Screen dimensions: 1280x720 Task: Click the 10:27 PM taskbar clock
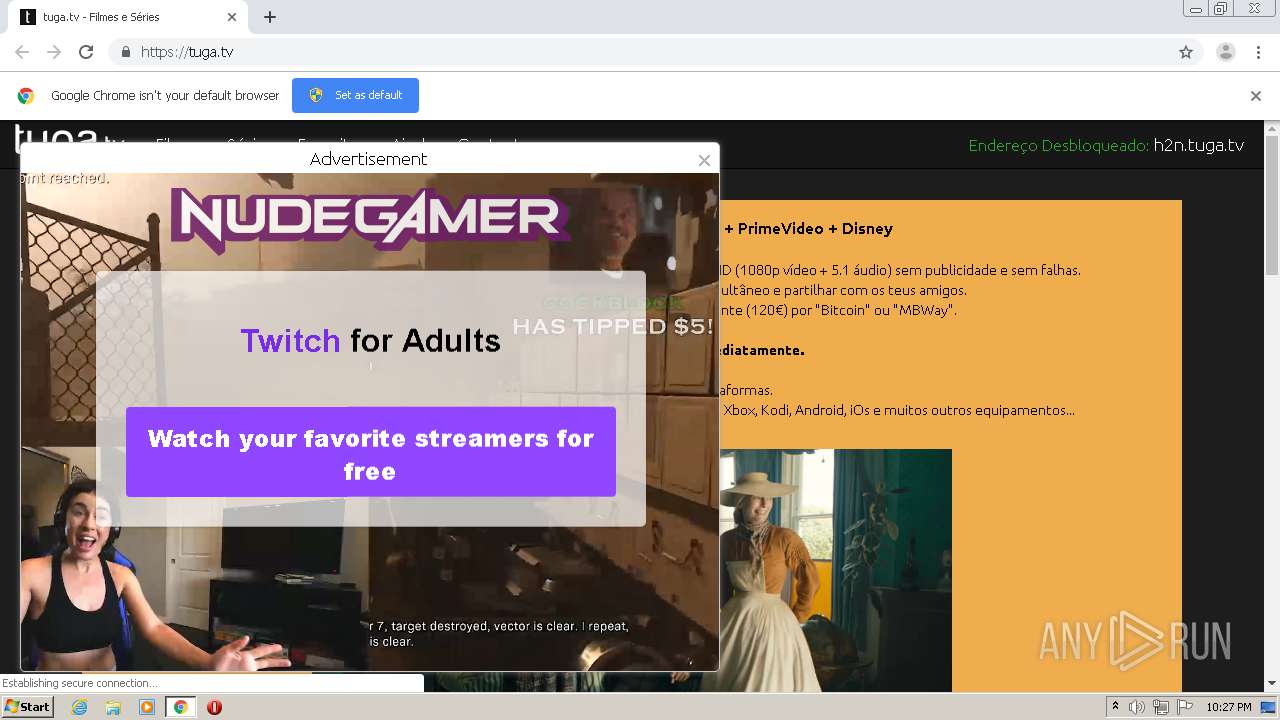pyautogui.click(x=1229, y=707)
